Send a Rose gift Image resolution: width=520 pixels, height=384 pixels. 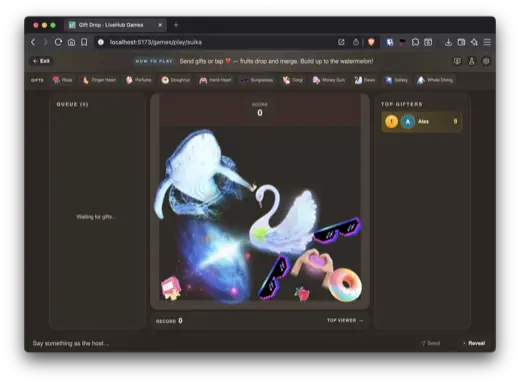[x=62, y=80]
